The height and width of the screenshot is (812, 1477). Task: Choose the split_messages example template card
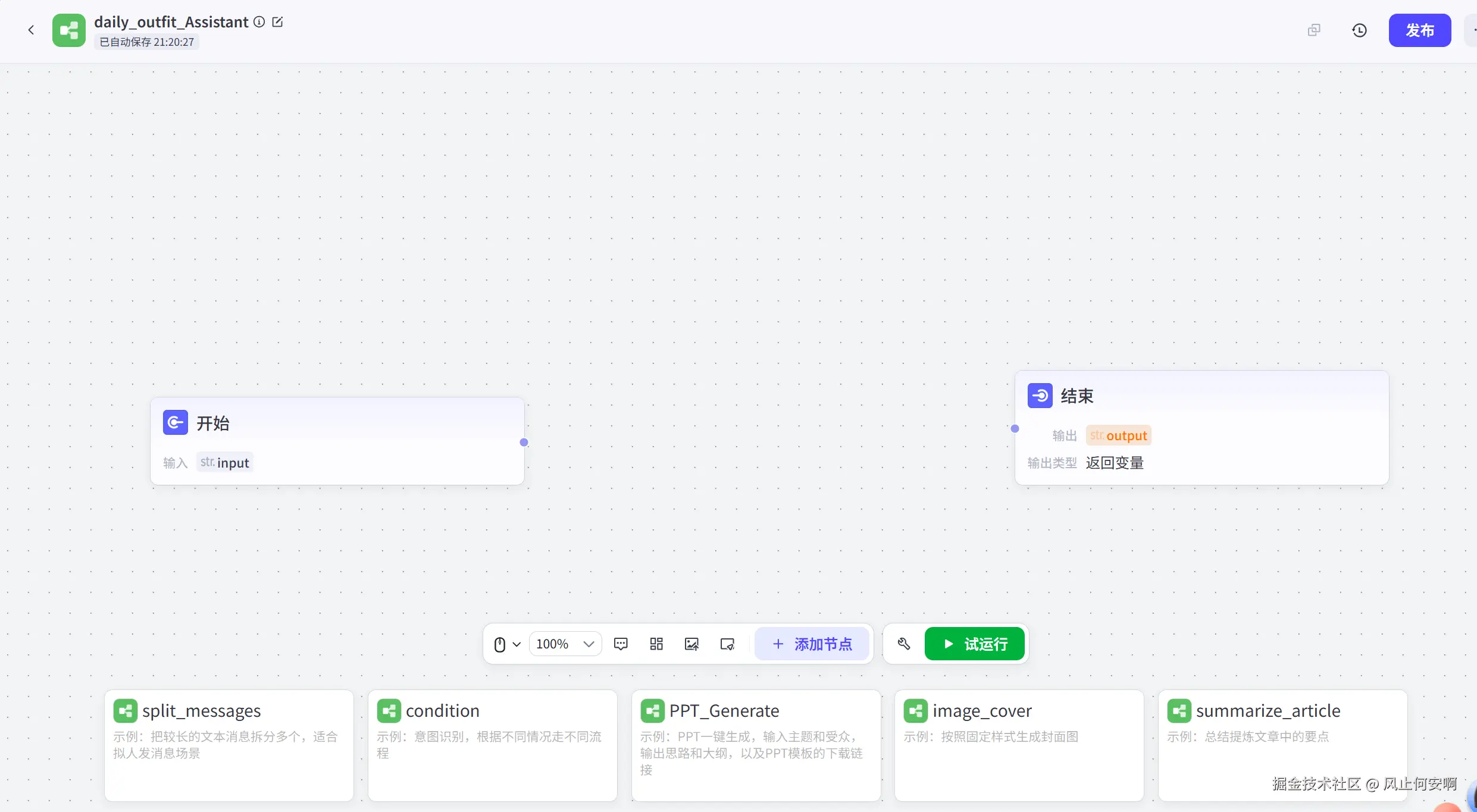click(x=229, y=745)
